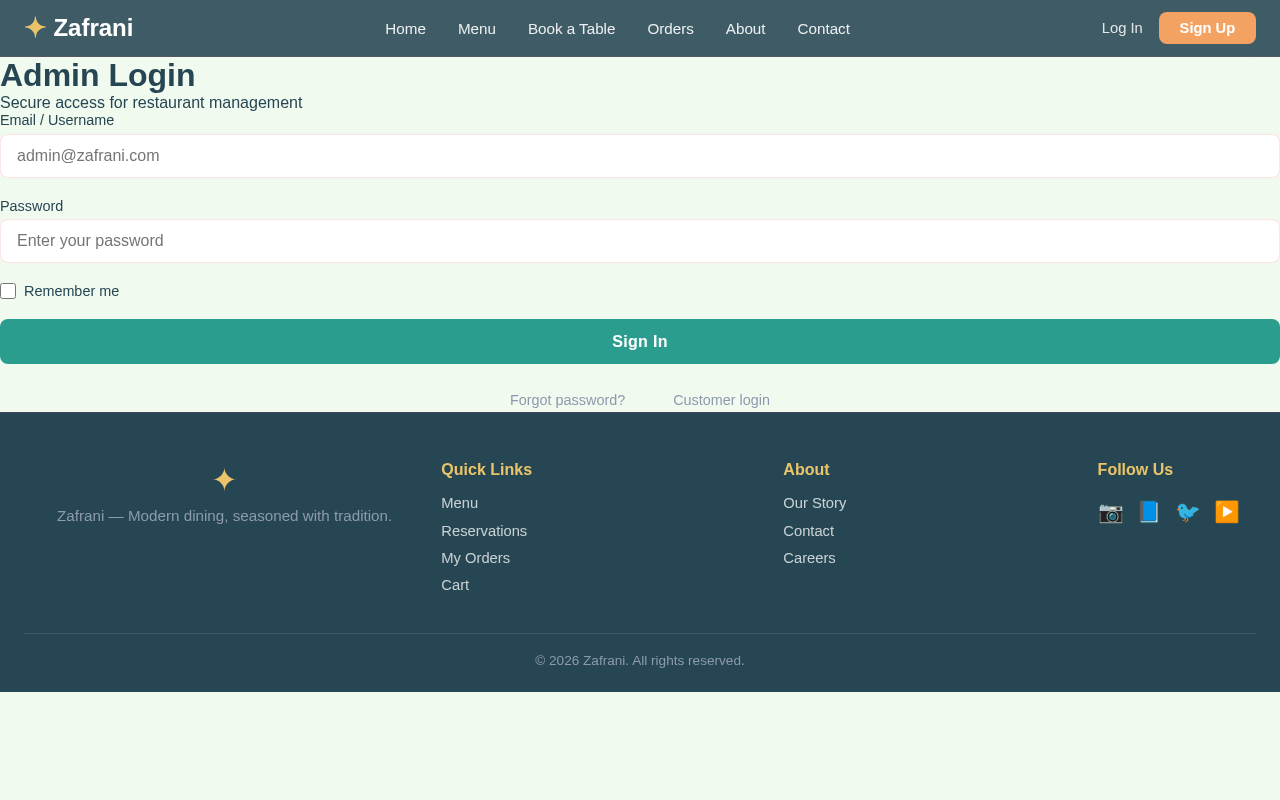This screenshot has height=800, width=1280.
Task: Click the About heading in footer
Action: point(806,470)
